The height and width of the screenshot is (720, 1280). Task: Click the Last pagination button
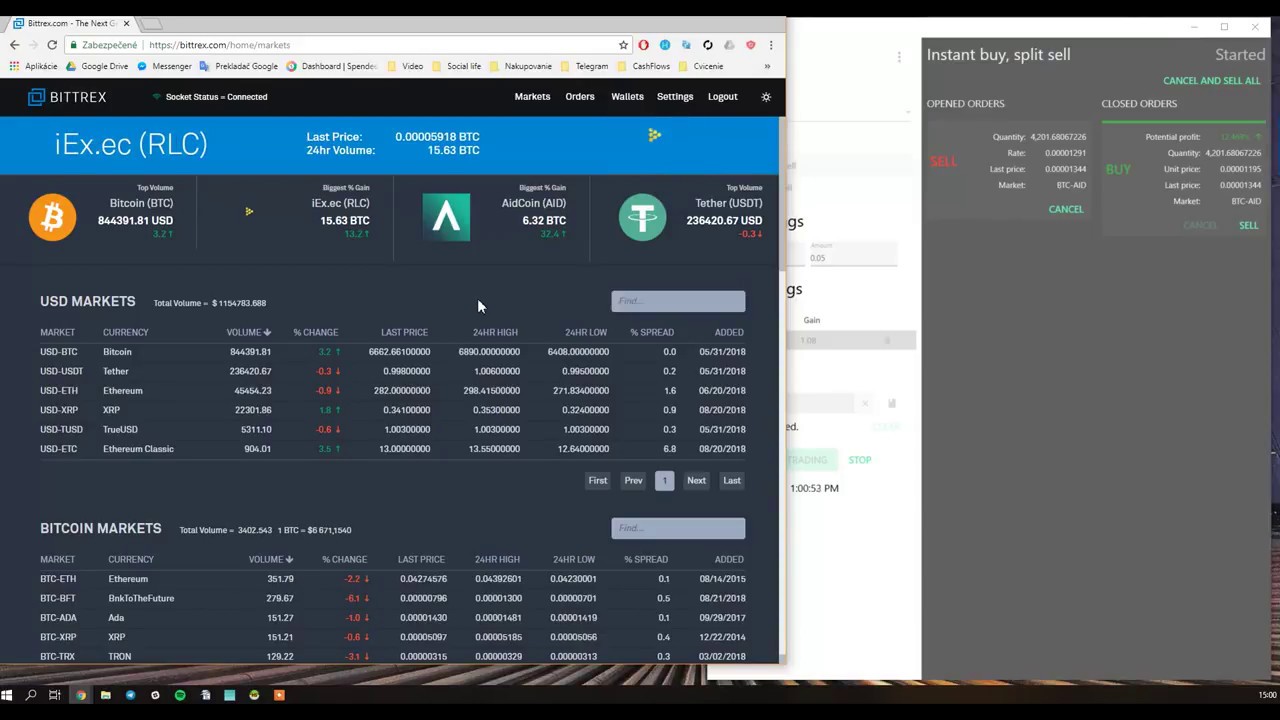732,481
